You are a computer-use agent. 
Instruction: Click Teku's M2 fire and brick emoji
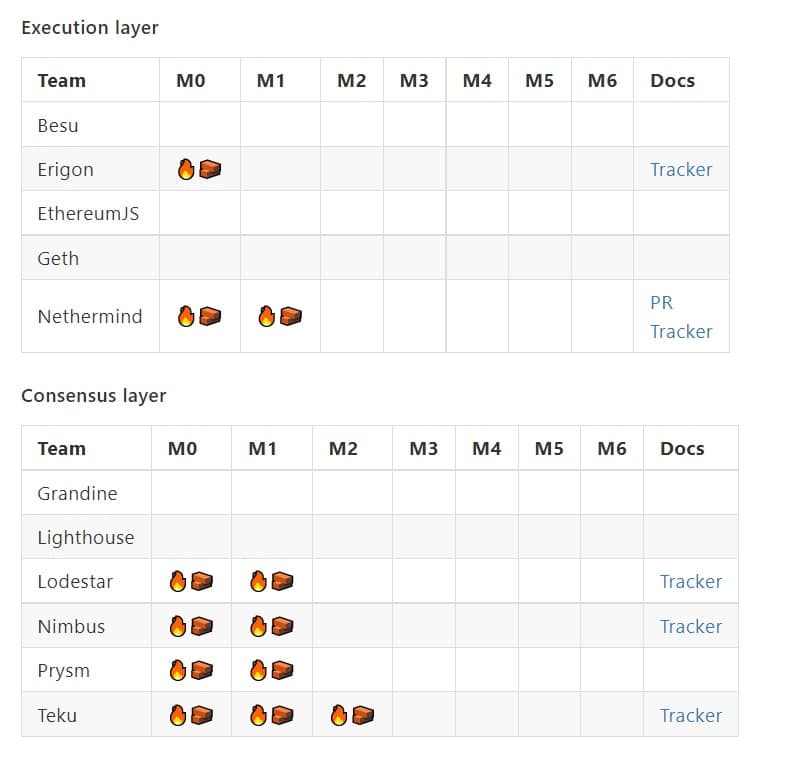pyautogui.click(x=351, y=716)
